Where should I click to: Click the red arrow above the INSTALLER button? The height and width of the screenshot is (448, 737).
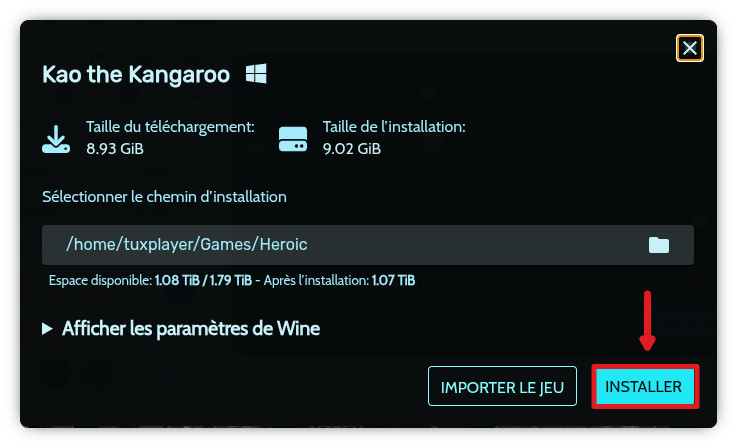pyautogui.click(x=647, y=320)
